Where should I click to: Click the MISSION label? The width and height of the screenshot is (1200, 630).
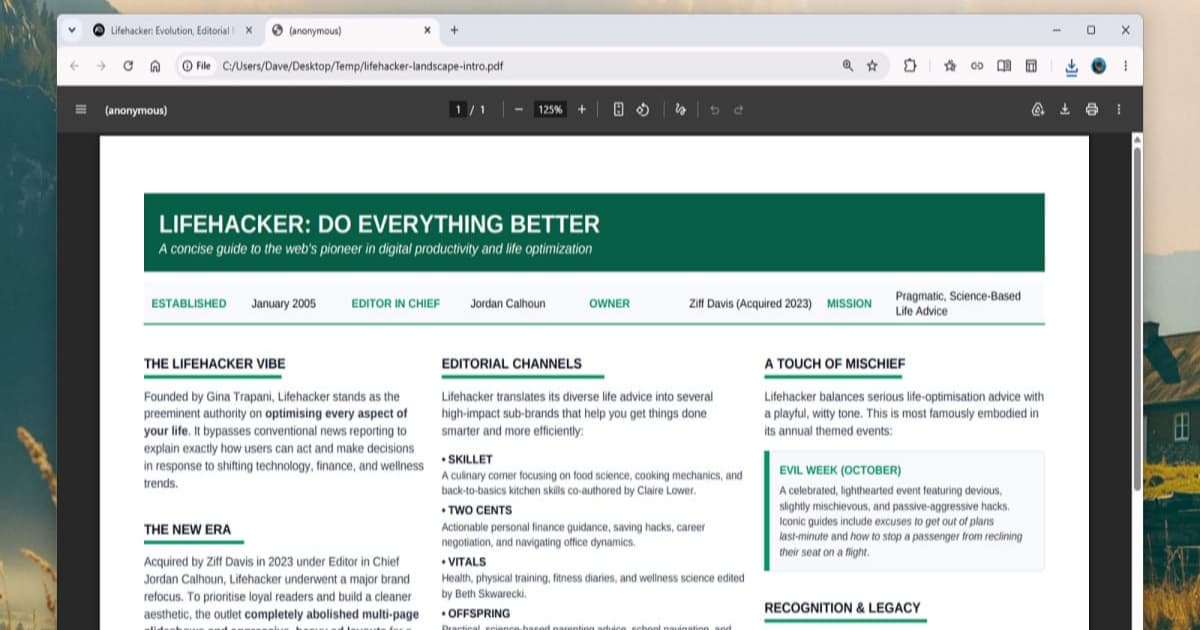(x=849, y=304)
